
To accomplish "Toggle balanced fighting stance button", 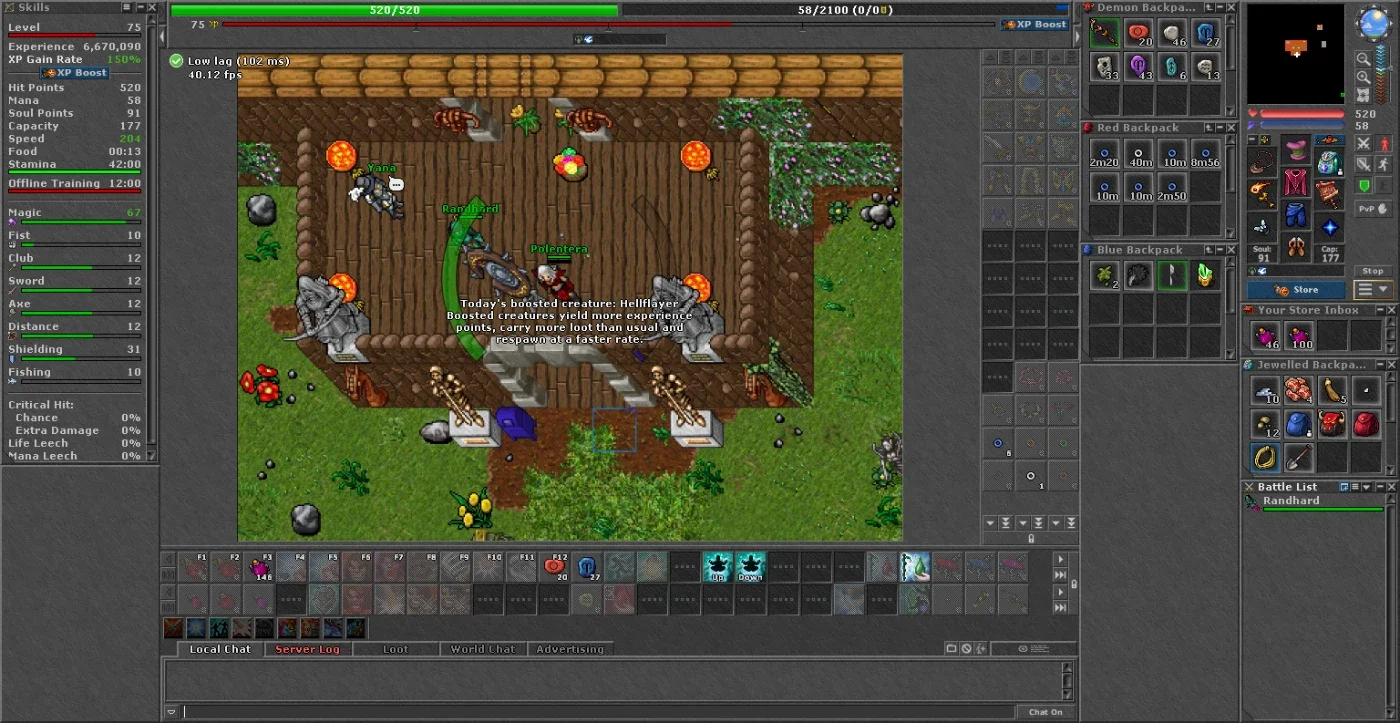I will (x=1362, y=165).
